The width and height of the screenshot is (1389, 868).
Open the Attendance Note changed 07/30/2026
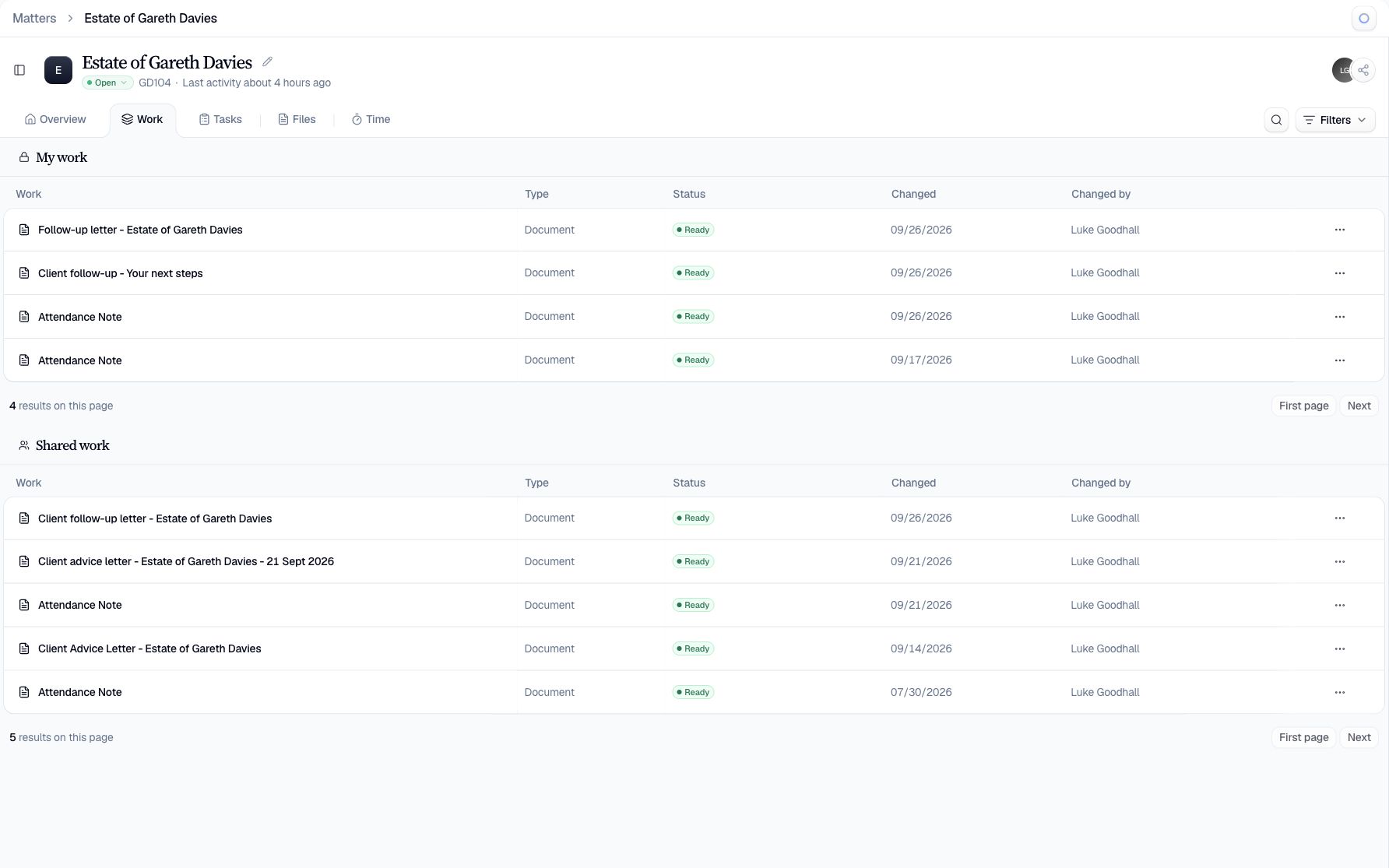80,692
